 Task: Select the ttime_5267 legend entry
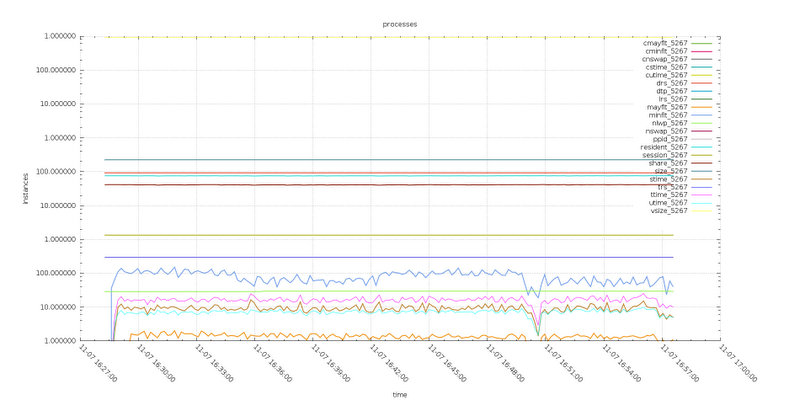[667, 195]
